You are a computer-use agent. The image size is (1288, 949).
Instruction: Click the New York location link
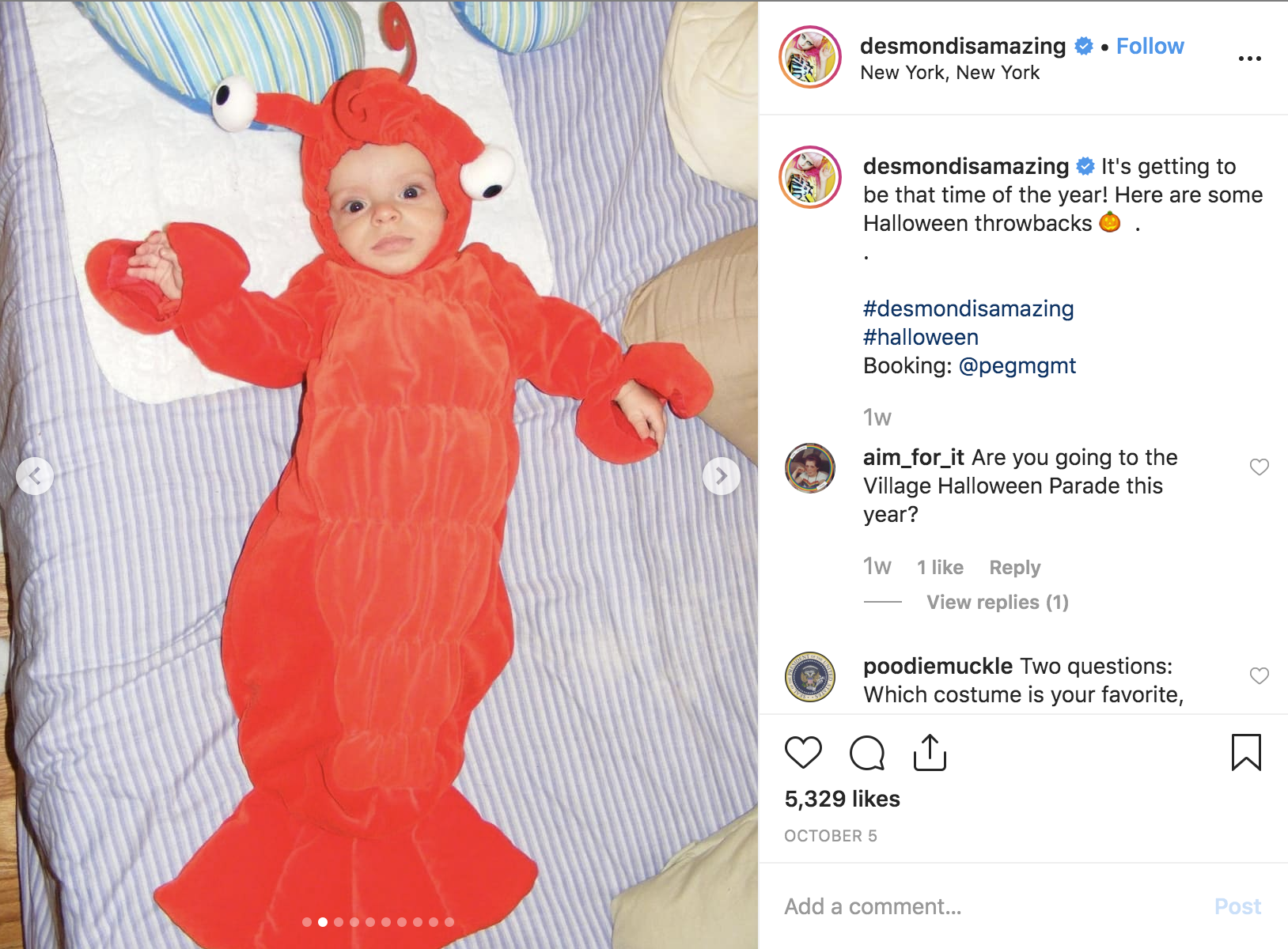tap(949, 73)
